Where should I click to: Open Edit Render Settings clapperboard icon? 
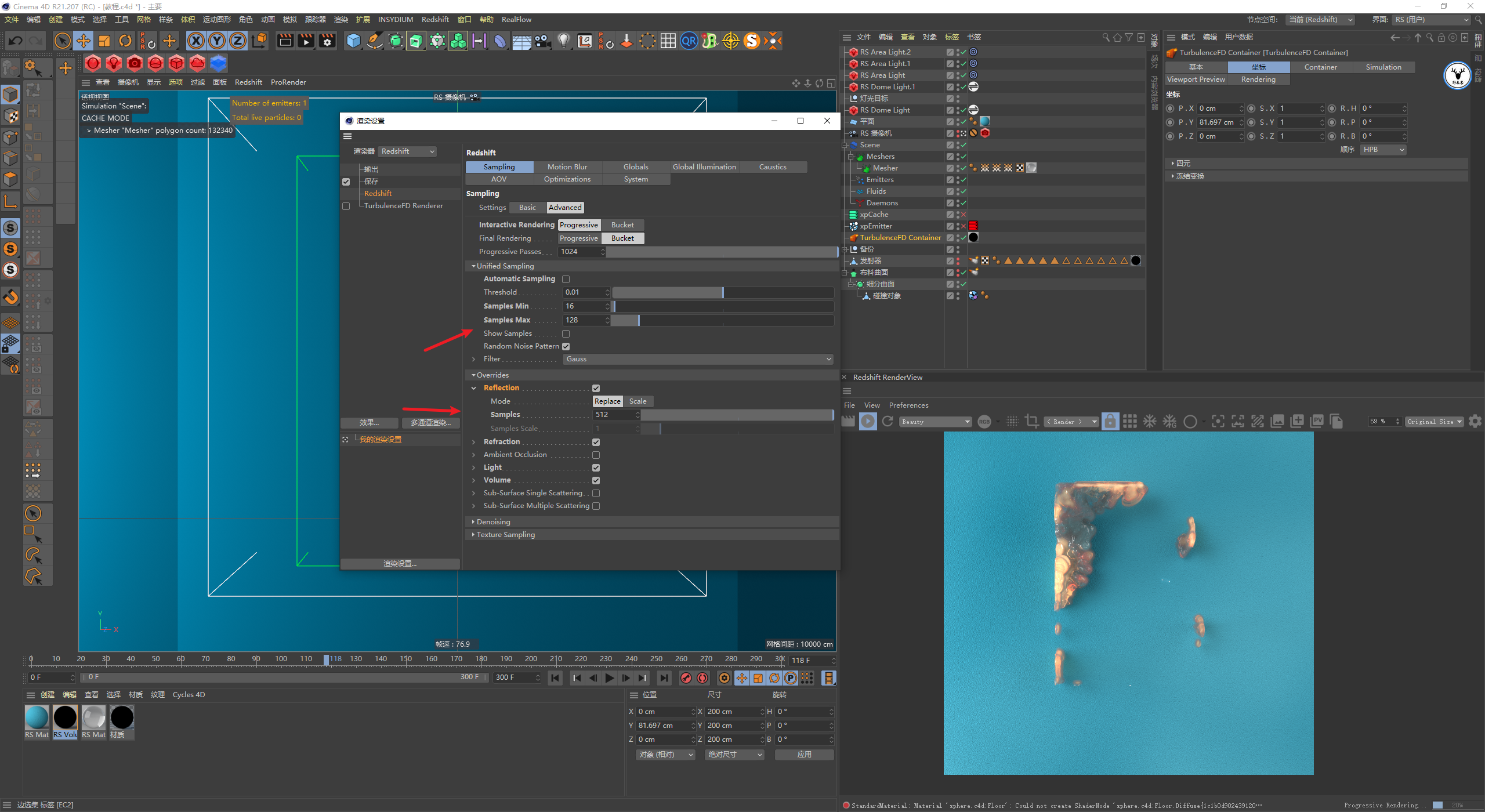[327, 41]
